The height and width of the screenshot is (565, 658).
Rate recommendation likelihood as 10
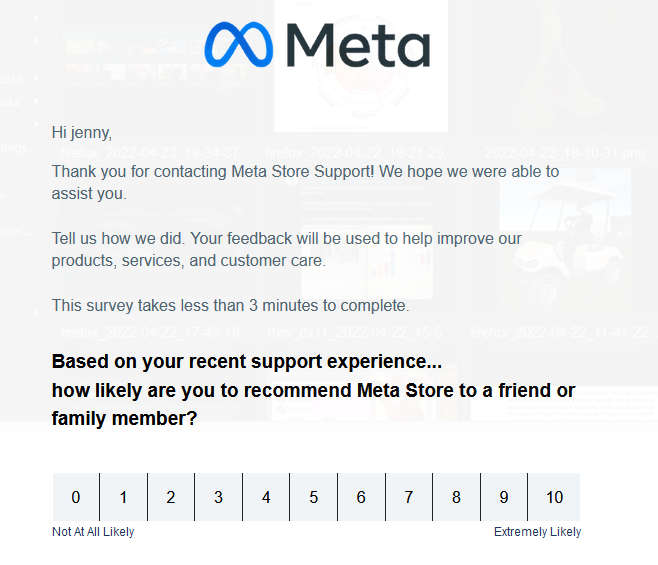click(554, 497)
